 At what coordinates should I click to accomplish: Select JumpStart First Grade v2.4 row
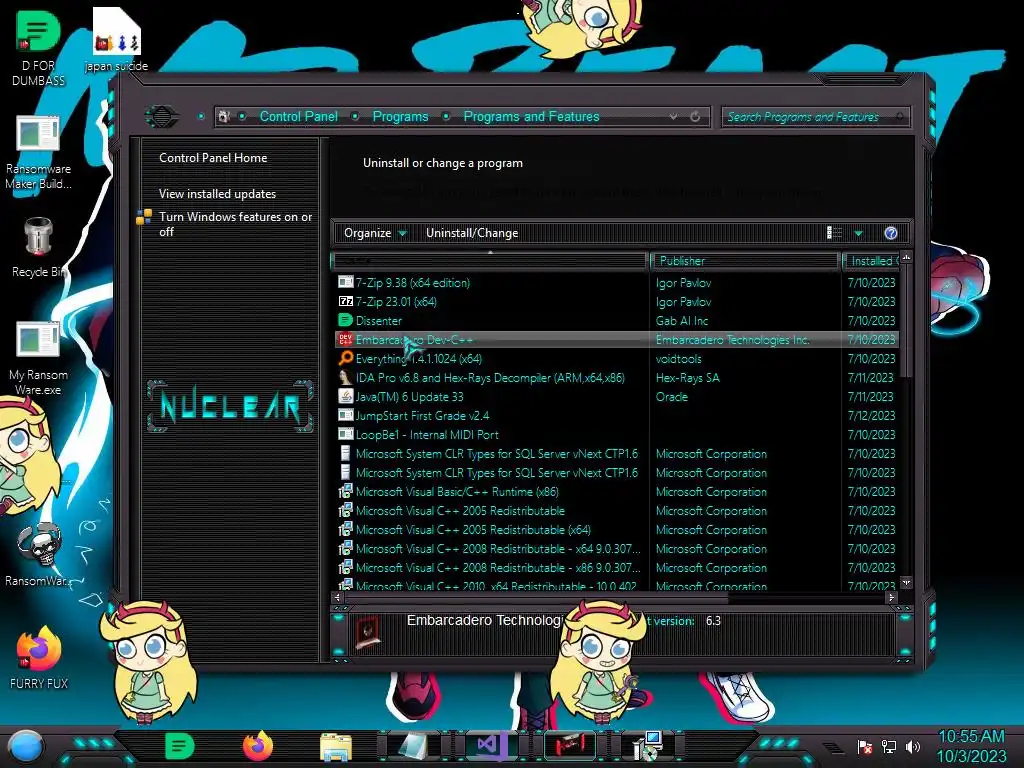tap(617, 415)
